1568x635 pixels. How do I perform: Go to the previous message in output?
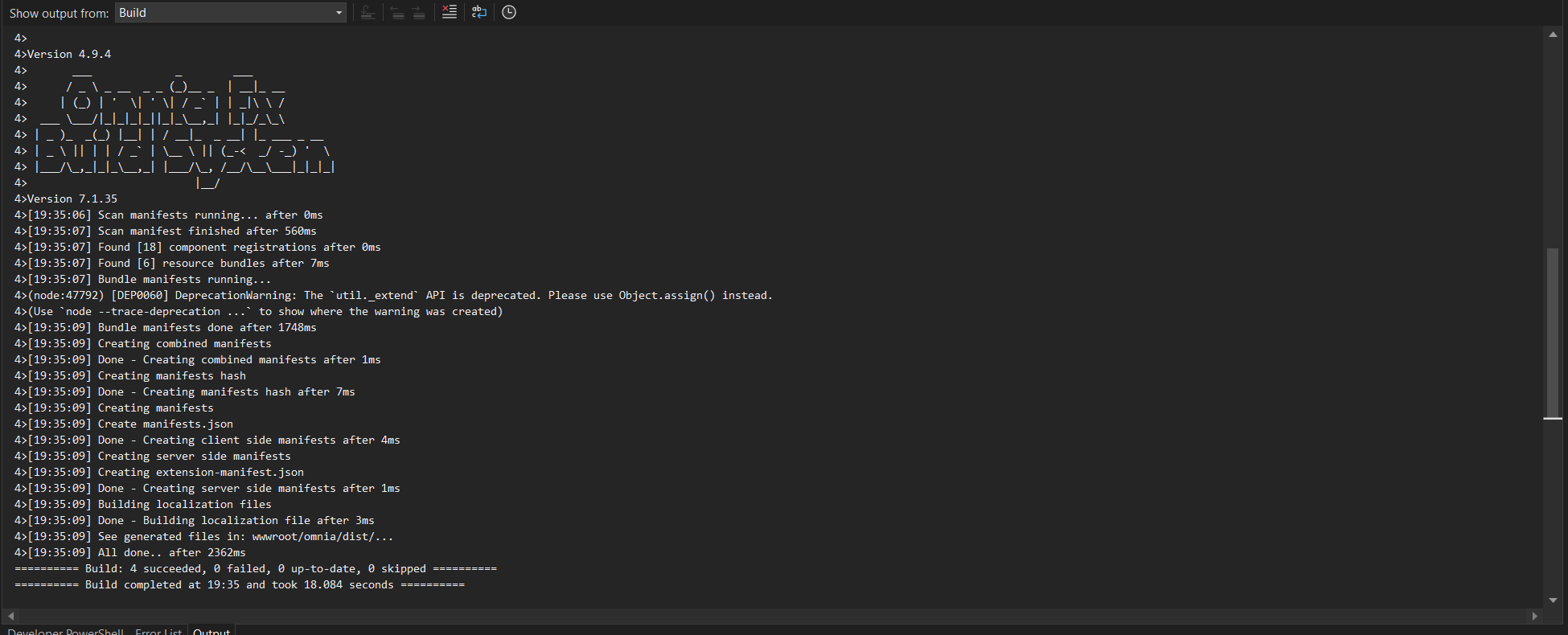click(396, 12)
